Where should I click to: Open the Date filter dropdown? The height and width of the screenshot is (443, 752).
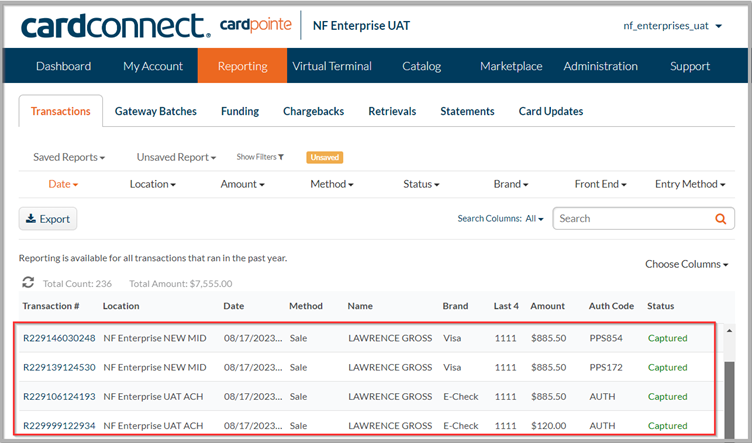click(63, 184)
